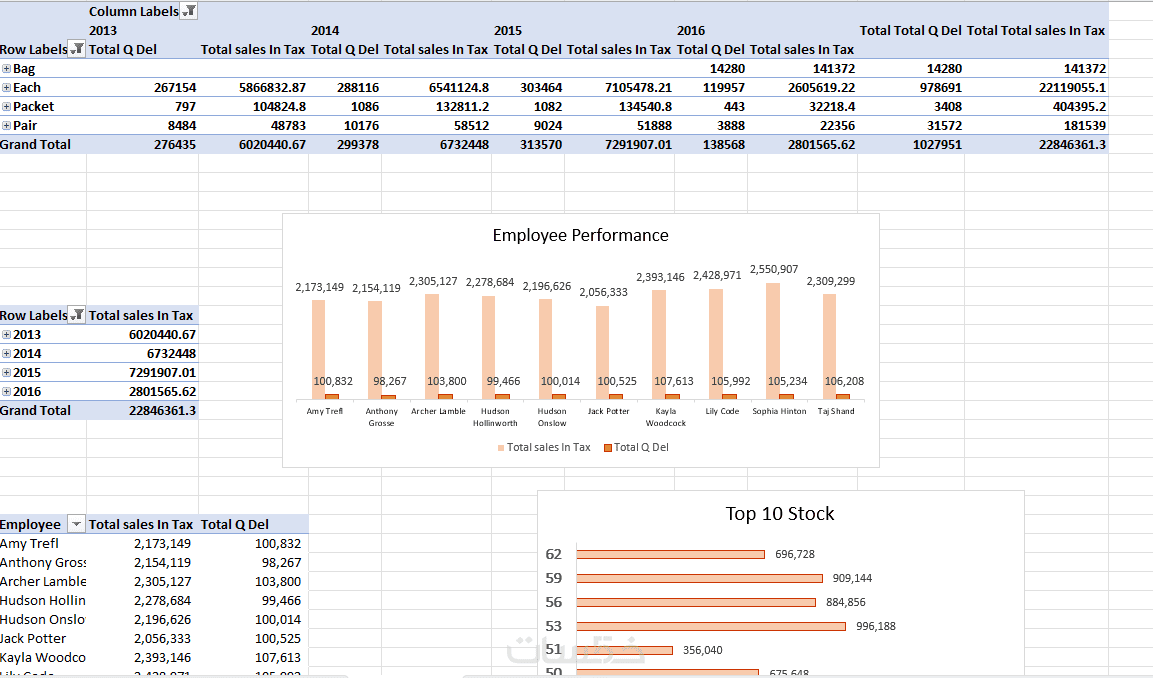Expand the Packet row group
This screenshot has height=678, width=1153.
click(x=7, y=107)
